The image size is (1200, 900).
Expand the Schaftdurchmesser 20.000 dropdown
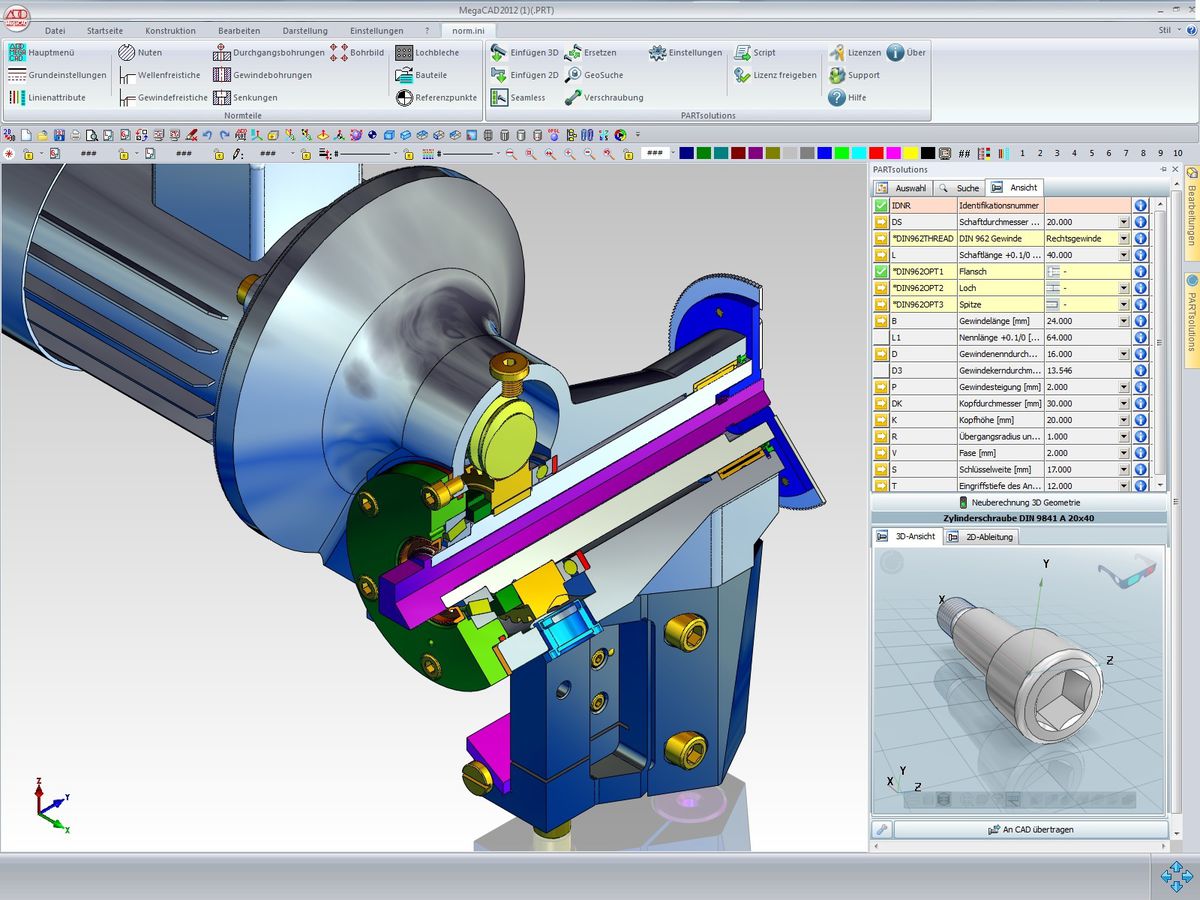[1124, 222]
